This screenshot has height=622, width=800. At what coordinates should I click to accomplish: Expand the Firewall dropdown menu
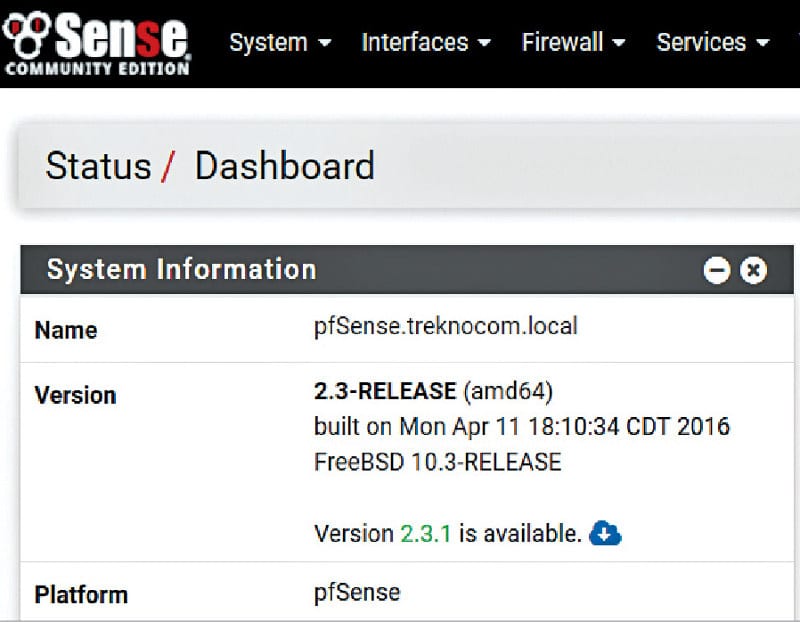tap(573, 43)
